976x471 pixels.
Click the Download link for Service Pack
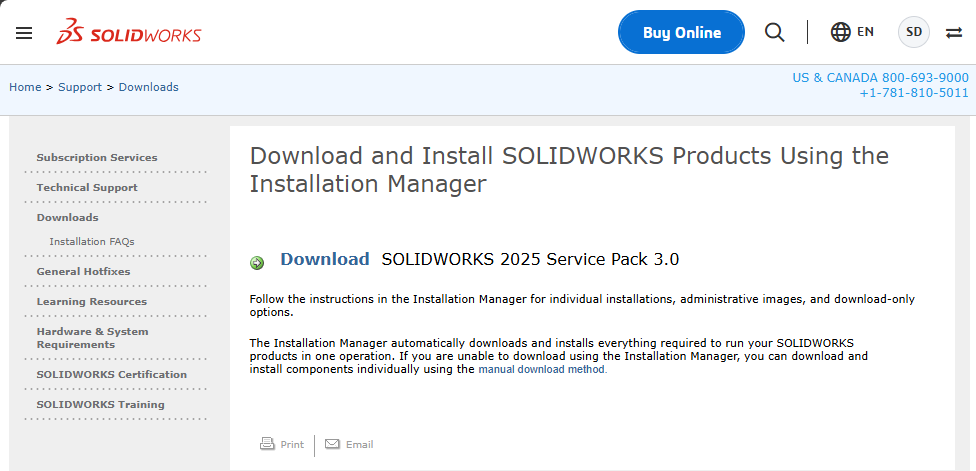click(325, 259)
